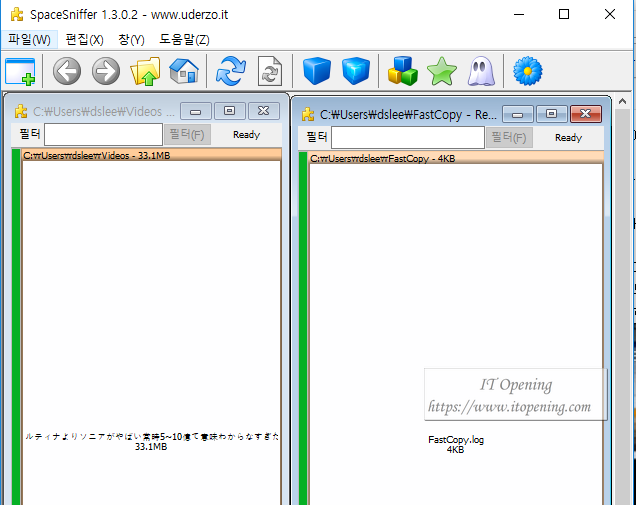Open the 편집(X) menu
Viewport: 636px width, 505px height.
84,39
